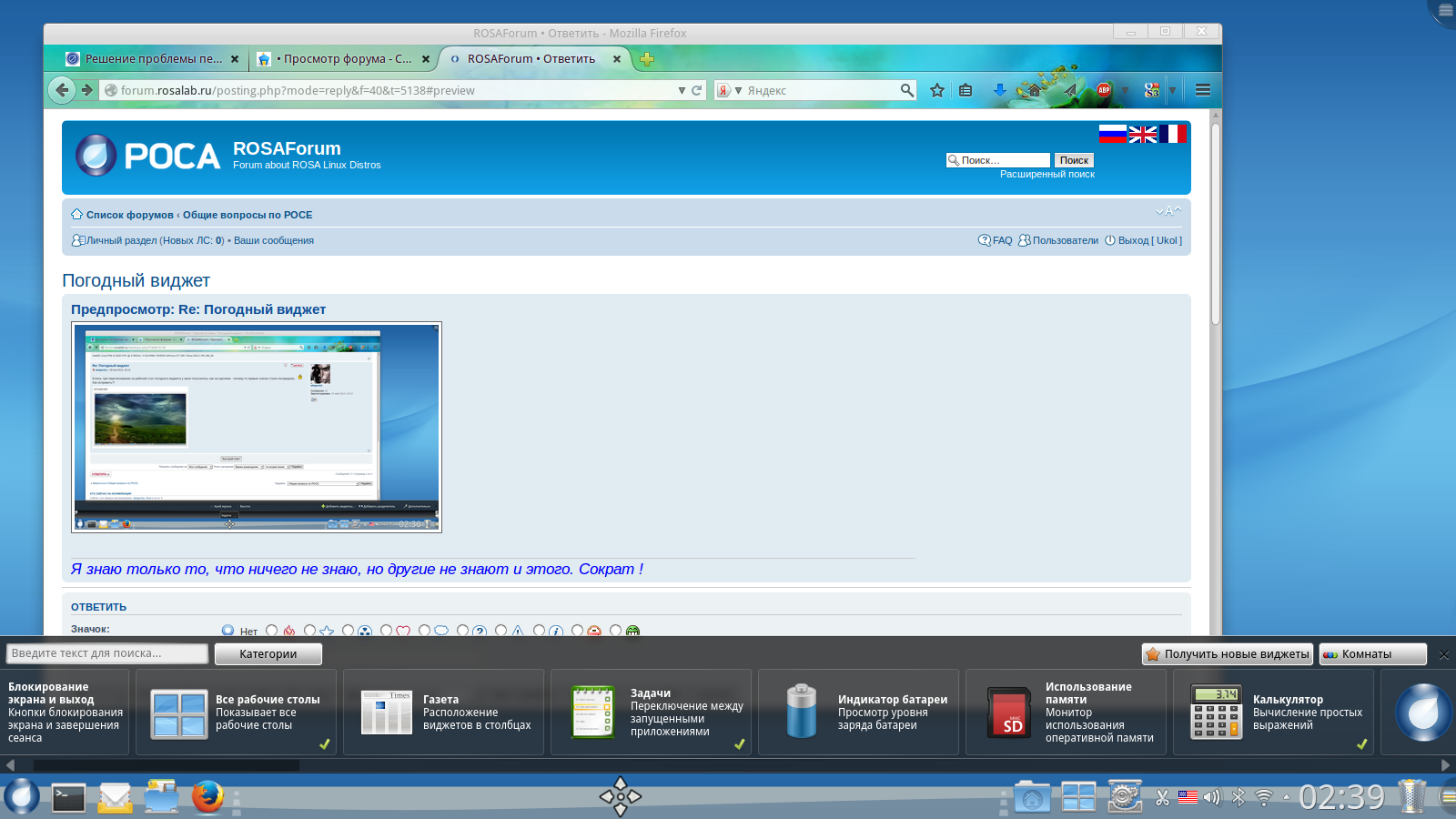Expand the S3 translator dropdown arrow
This screenshot has width=1456, height=819.
pyautogui.click(x=1172, y=90)
